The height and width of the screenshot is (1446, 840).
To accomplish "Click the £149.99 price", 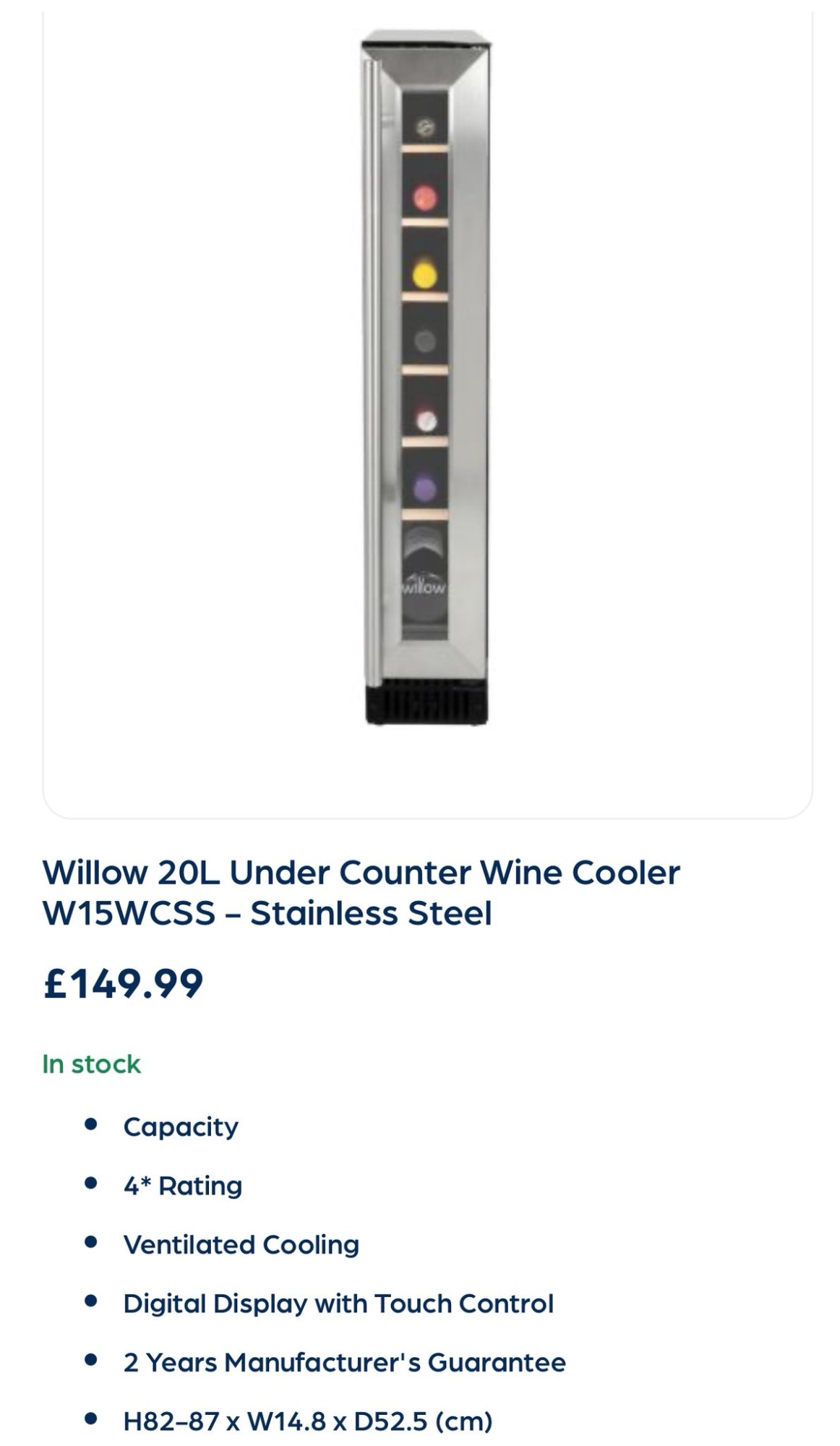I will tap(123, 983).
